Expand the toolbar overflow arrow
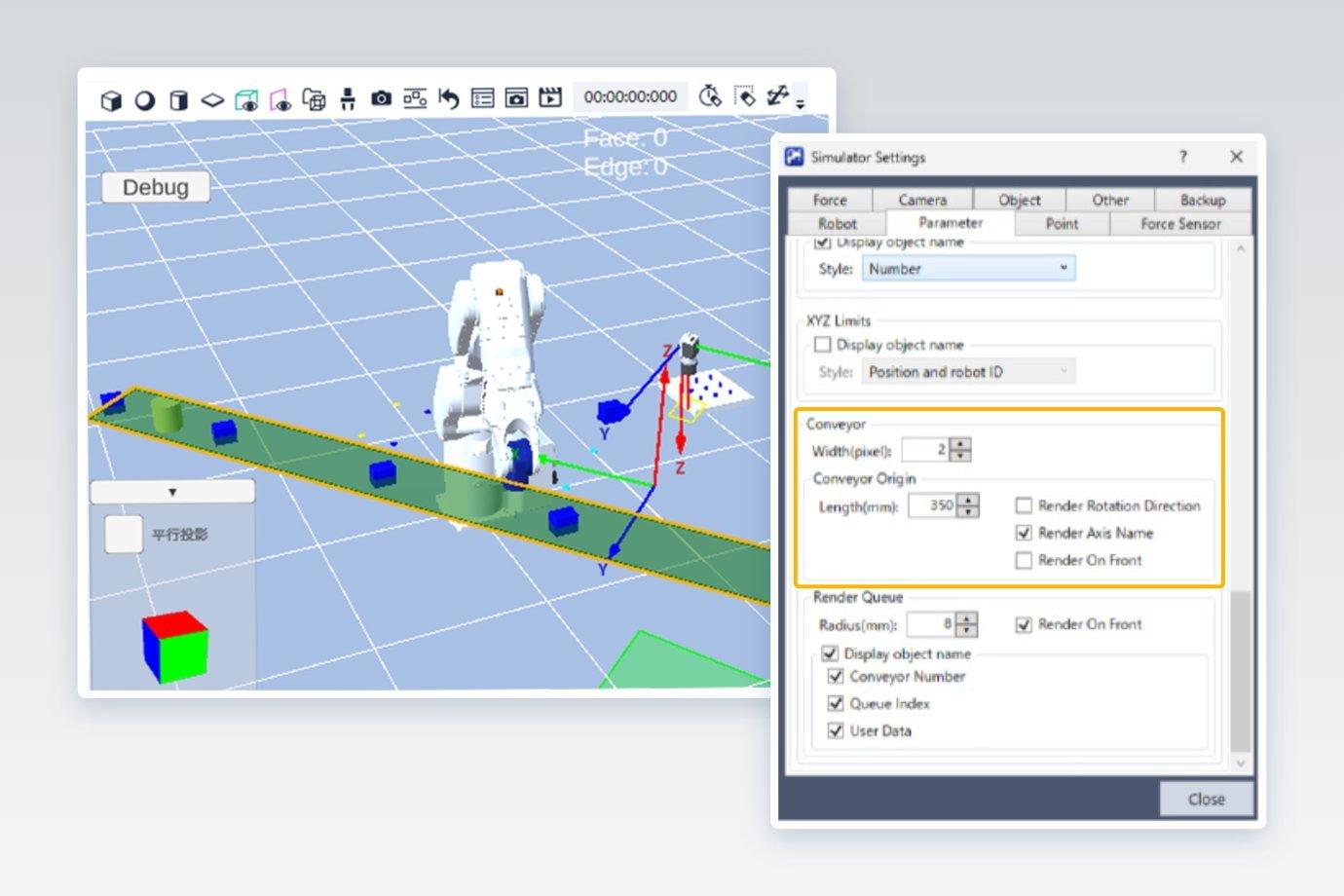The height and width of the screenshot is (896, 1344). (800, 102)
